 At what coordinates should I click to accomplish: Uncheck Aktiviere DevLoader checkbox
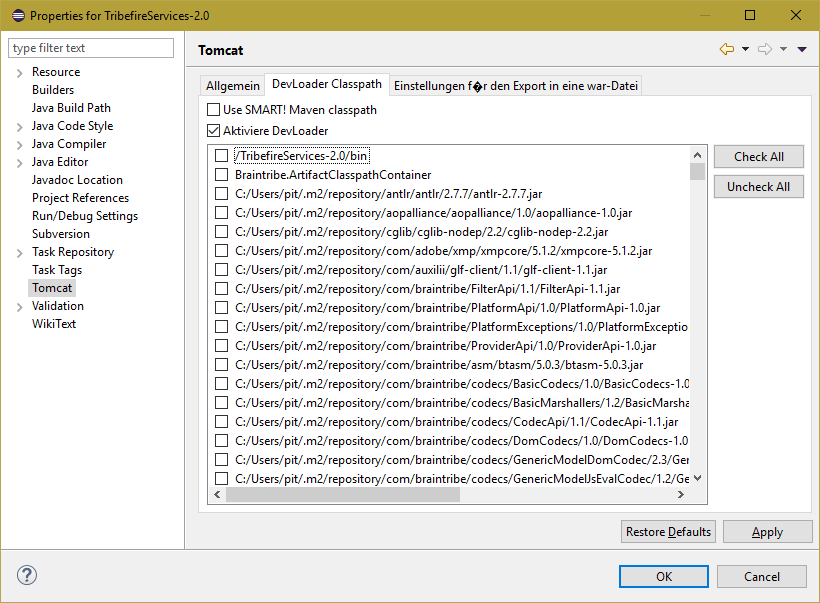213,131
